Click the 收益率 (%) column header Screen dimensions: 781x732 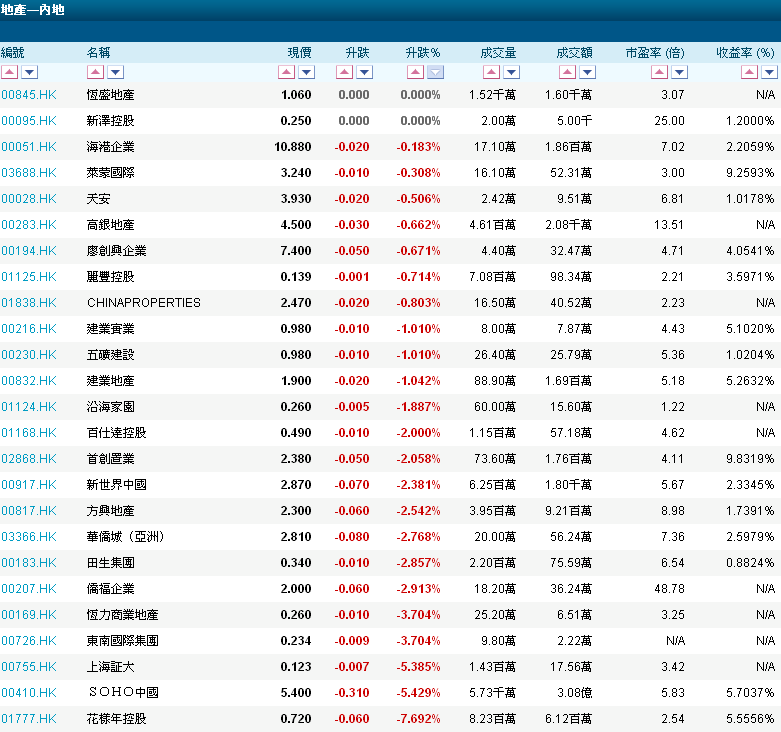point(745,53)
